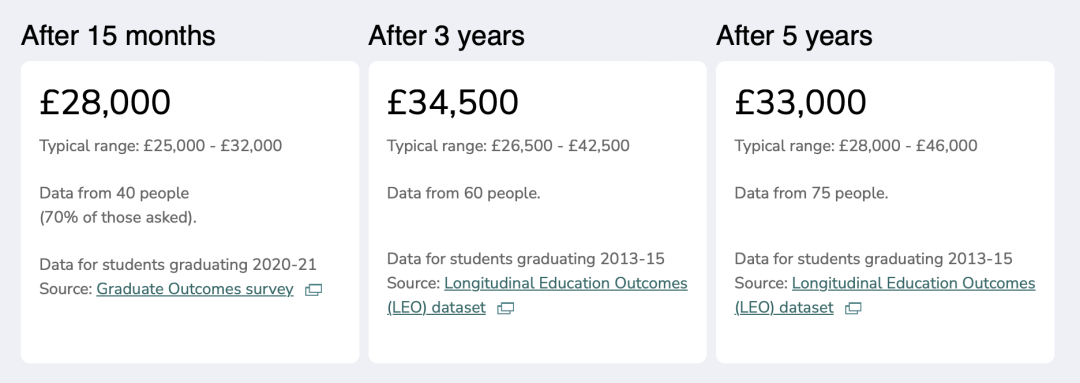Select the £33,000 salary figure
Screen dimensions: 1080x383
800,102
